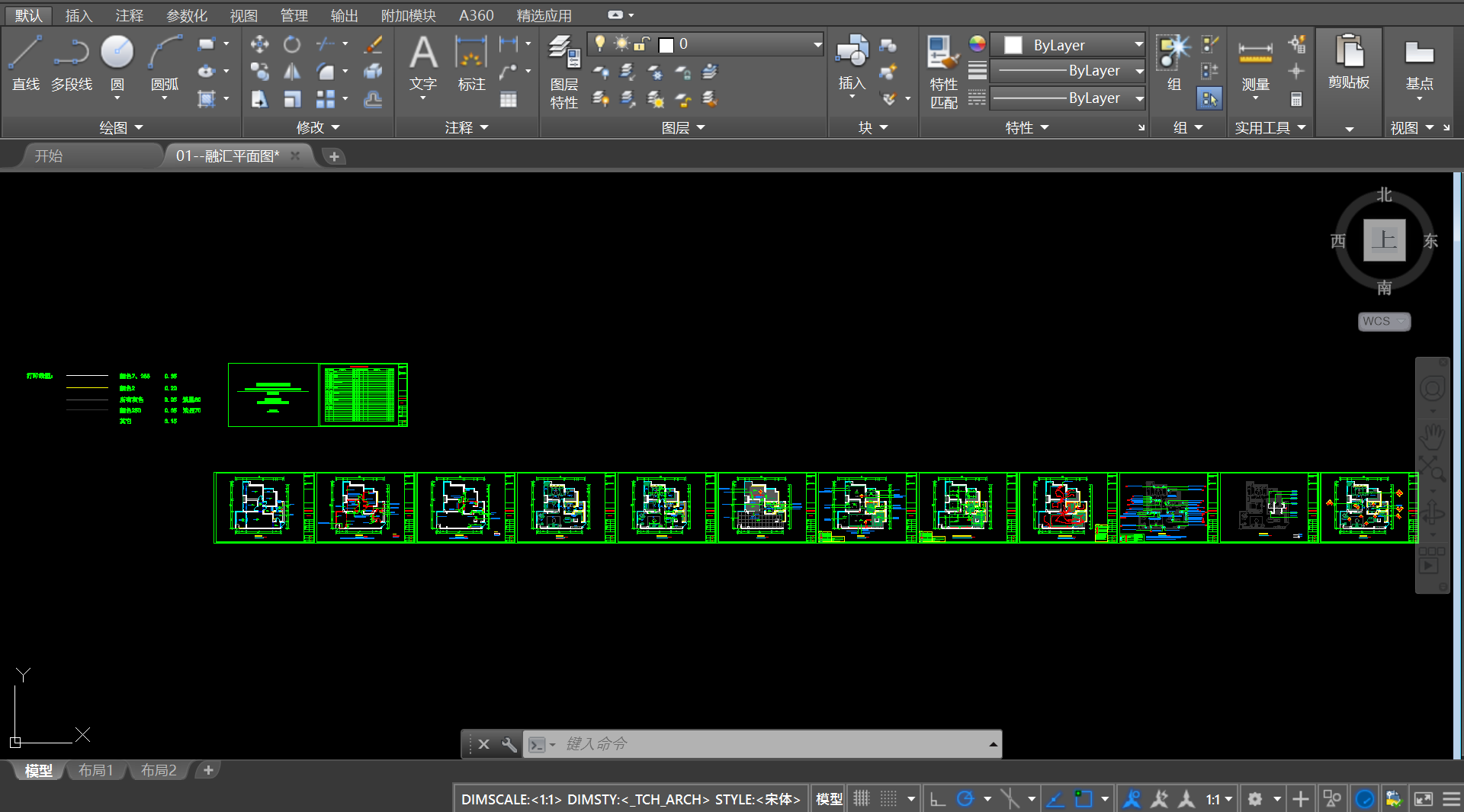The width and height of the screenshot is (1464, 812).
Task: Expand the 修改 (Modify) panel
Action: click(318, 127)
